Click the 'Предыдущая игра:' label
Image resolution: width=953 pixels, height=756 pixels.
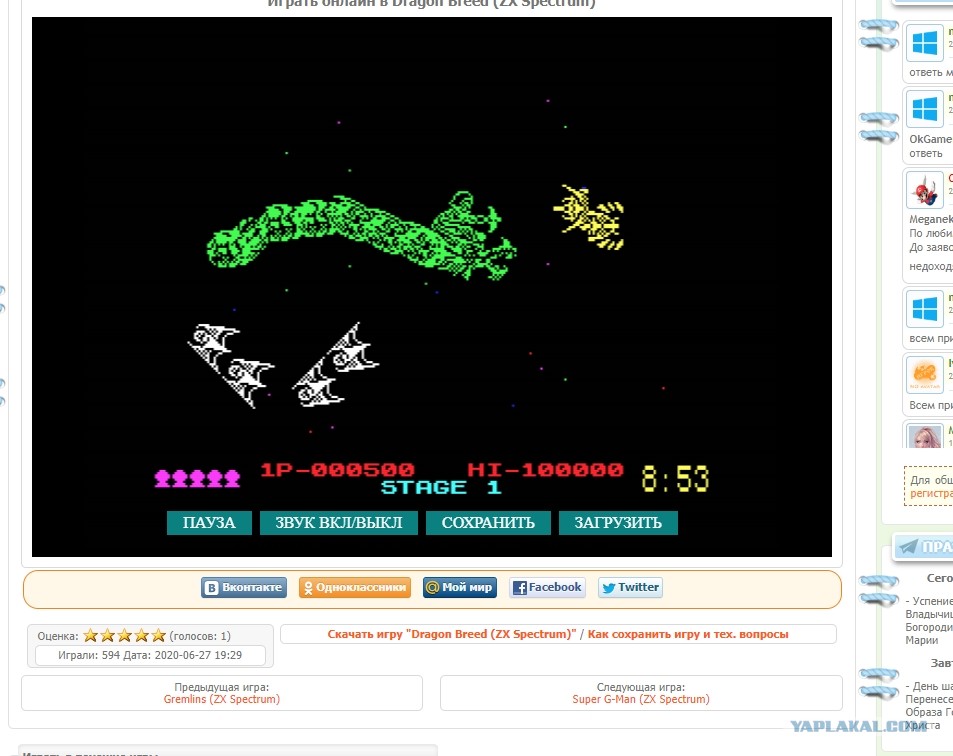(222, 687)
